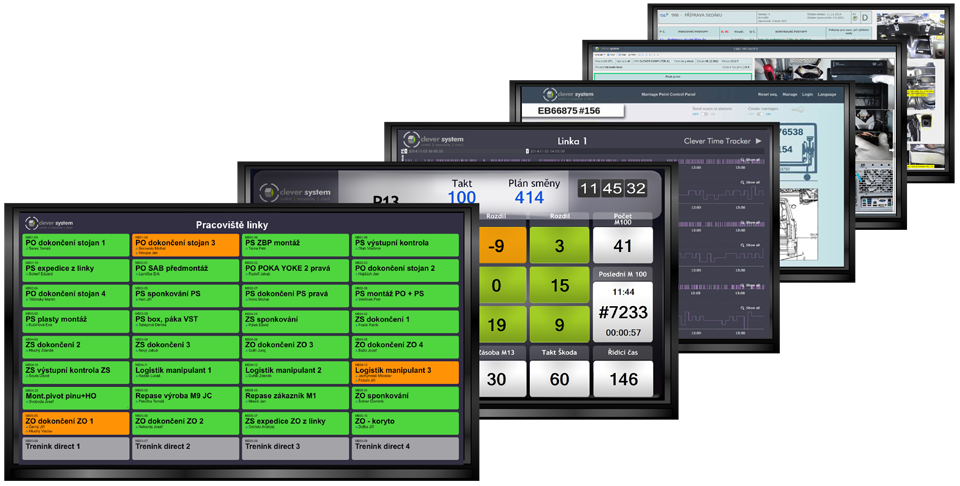Click the Login link
The image size is (960, 486).
point(808,95)
